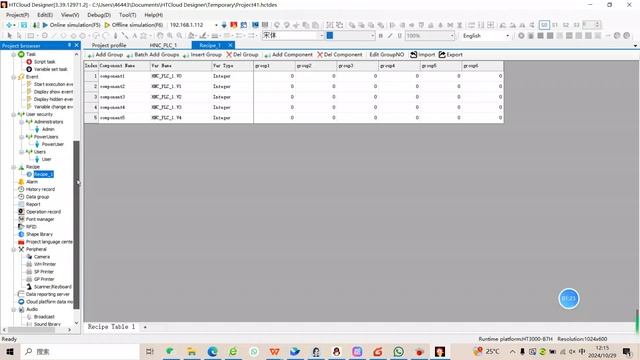This screenshot has width=640, height=360.
Task: Click the Del Component button
Action: pyautogui.click(x=340, y=54)
